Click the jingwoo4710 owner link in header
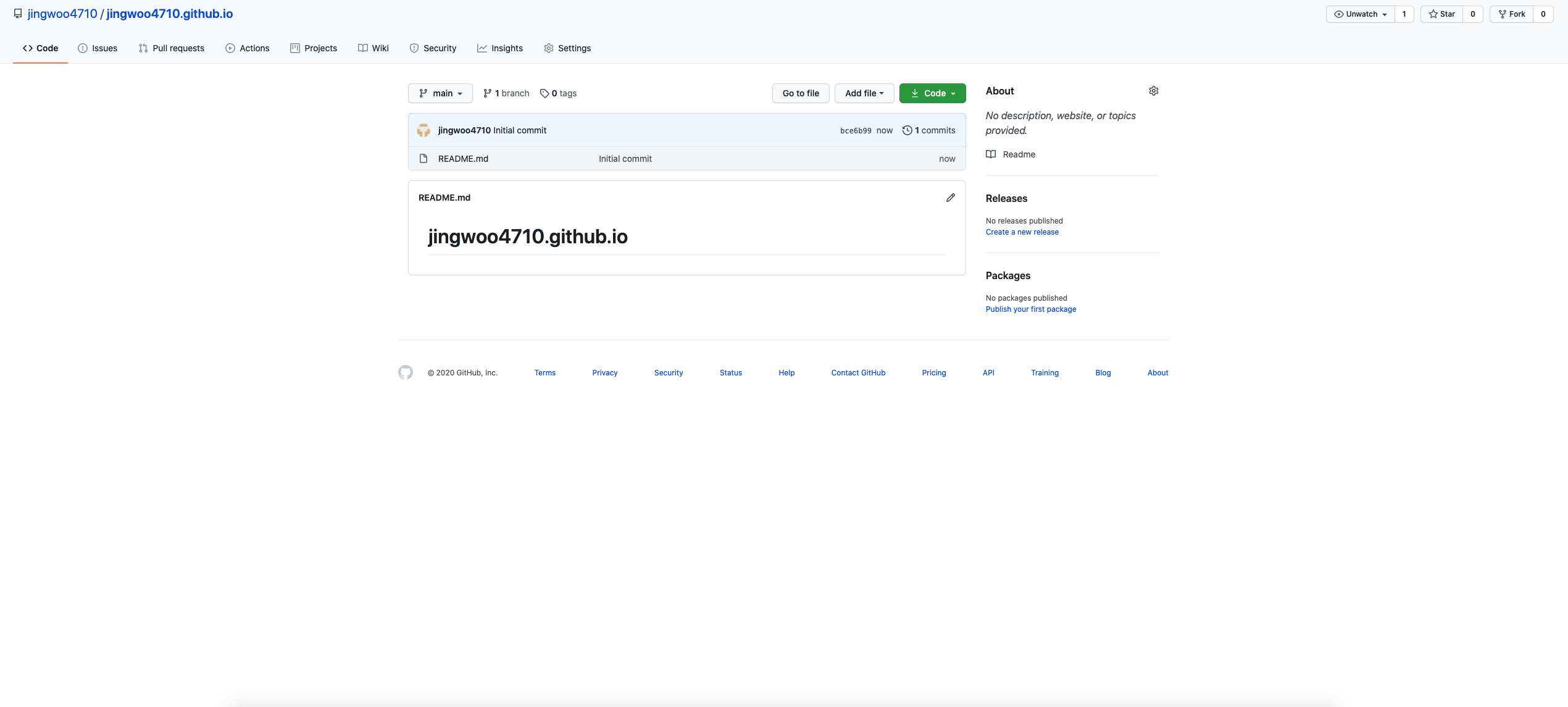The width and height of the screenshot is (1568, 707). [62, 14]
